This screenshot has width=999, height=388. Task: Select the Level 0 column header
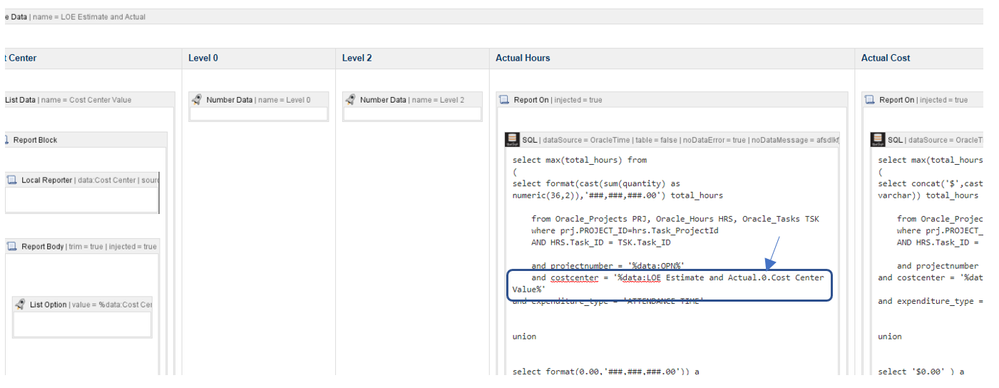(x=203, y=58)
